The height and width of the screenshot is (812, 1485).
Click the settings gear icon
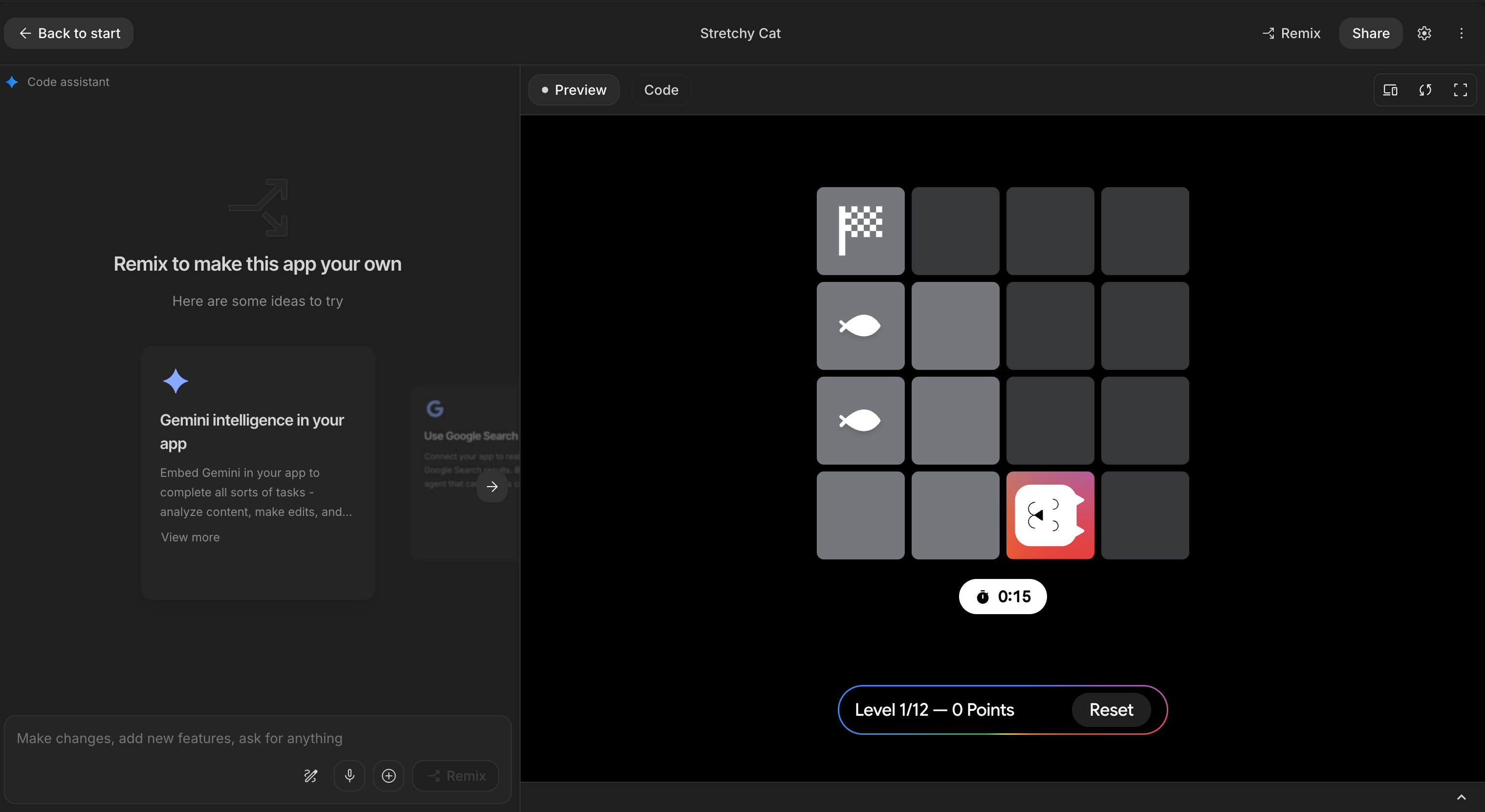[x=1424, y=33]
